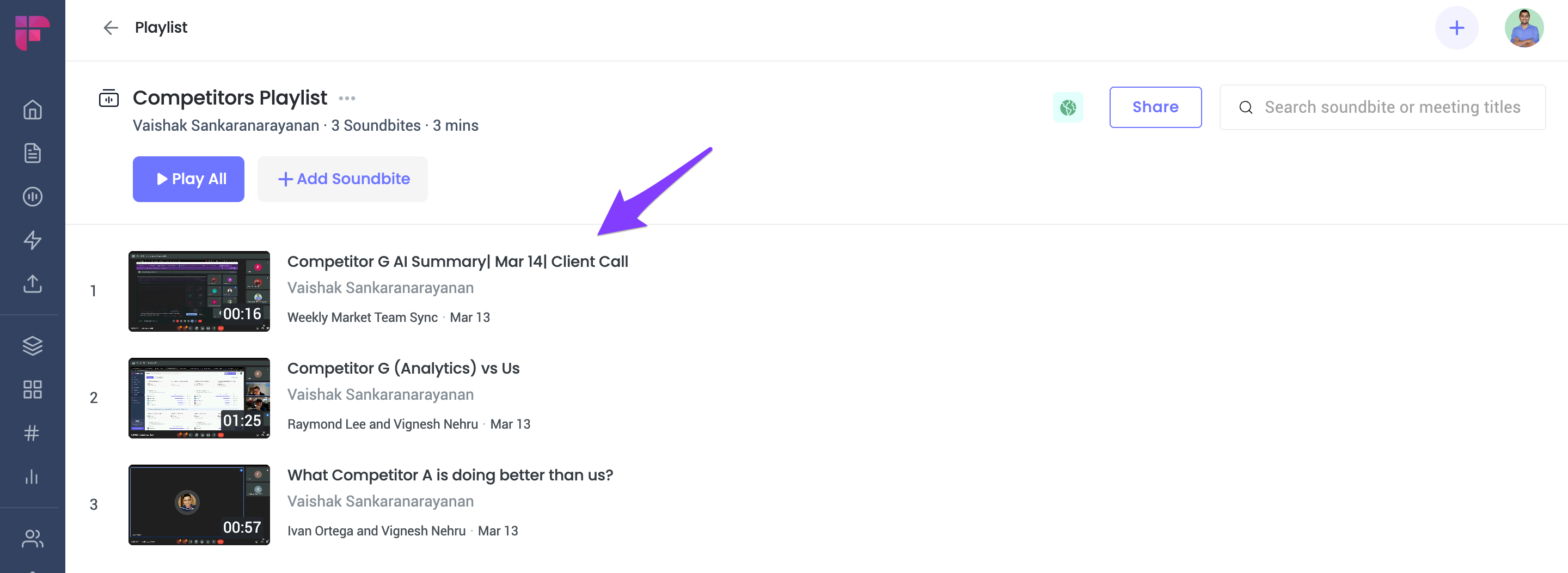This screenshot has height=573, width=1568.
Task: Open the Home icon in sidebar
Action: tap(32, 109)
